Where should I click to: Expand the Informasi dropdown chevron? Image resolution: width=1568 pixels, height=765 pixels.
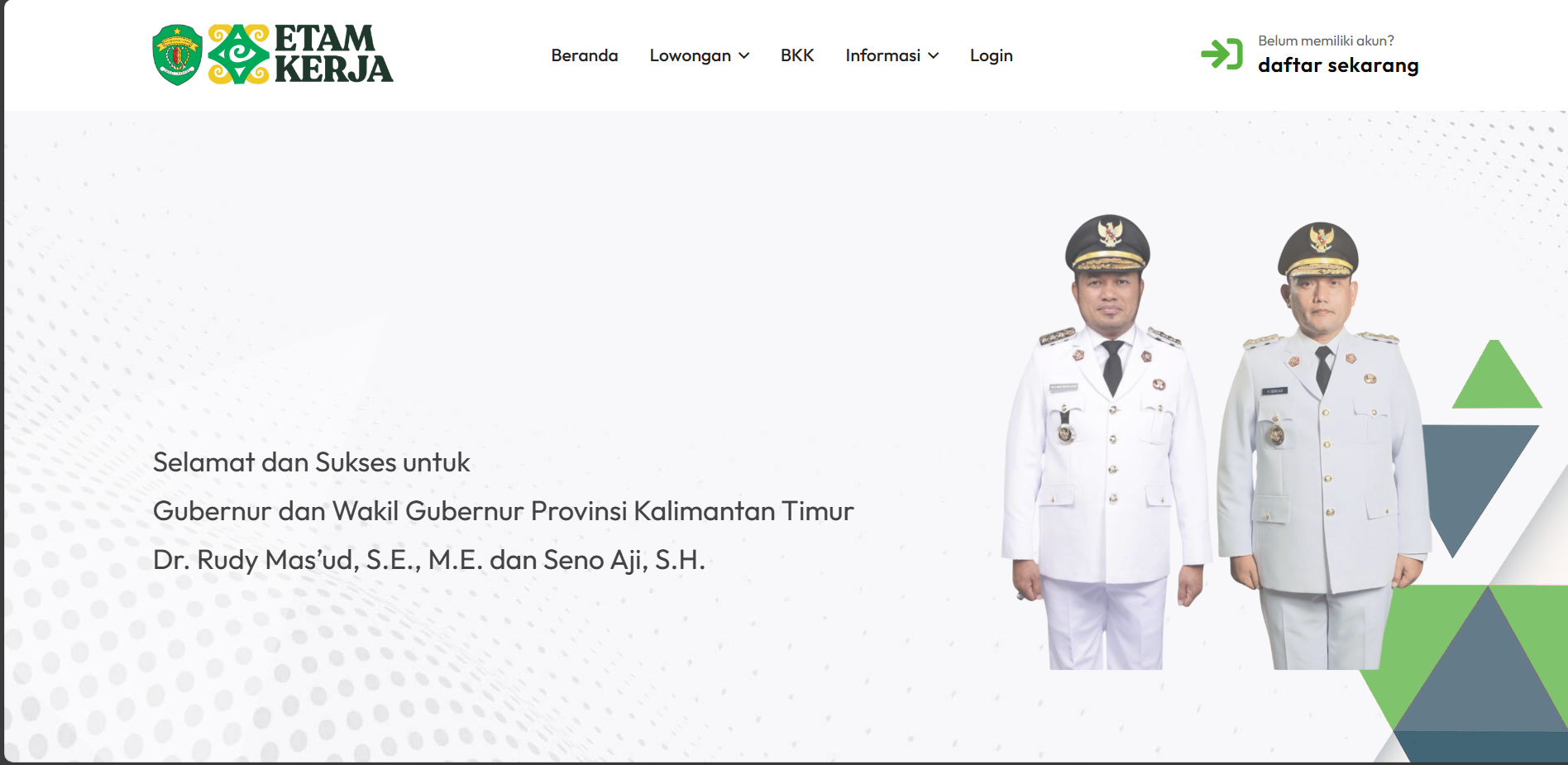coord(933,55)
